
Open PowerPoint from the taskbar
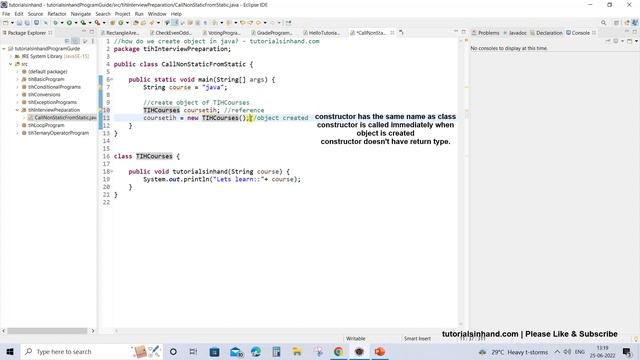pos(380,351)
